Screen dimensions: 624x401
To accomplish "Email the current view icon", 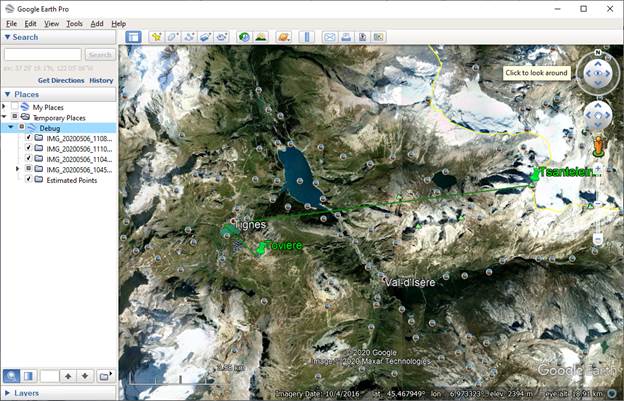I will point(330,37).
